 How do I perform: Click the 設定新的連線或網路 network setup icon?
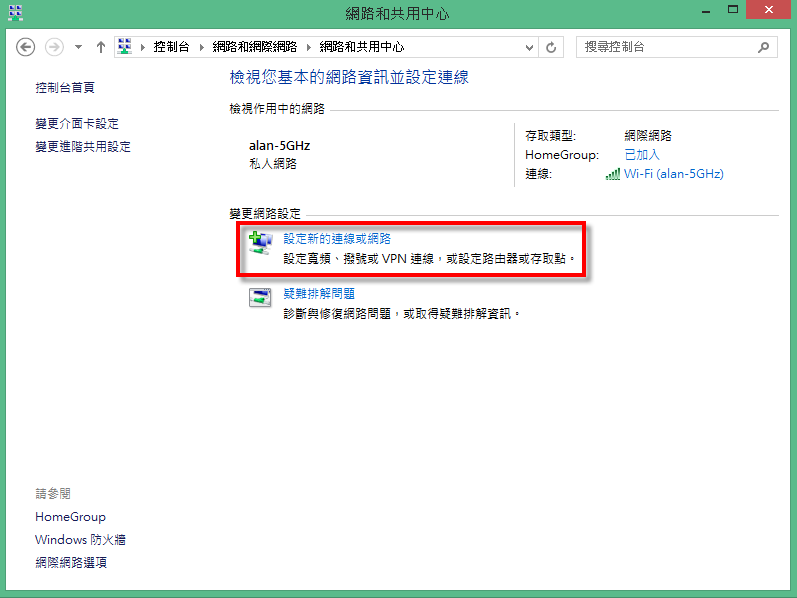coord(260,243)
